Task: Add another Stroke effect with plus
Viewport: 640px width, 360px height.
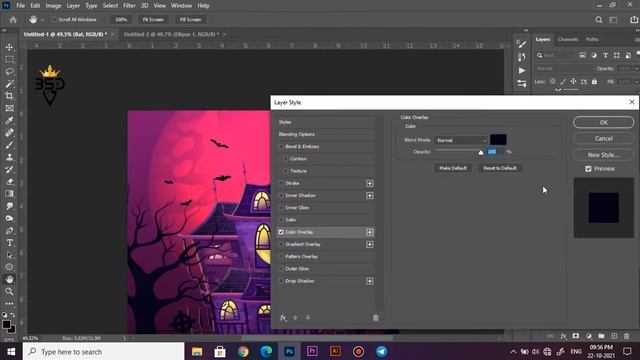Action: point(369,183)
